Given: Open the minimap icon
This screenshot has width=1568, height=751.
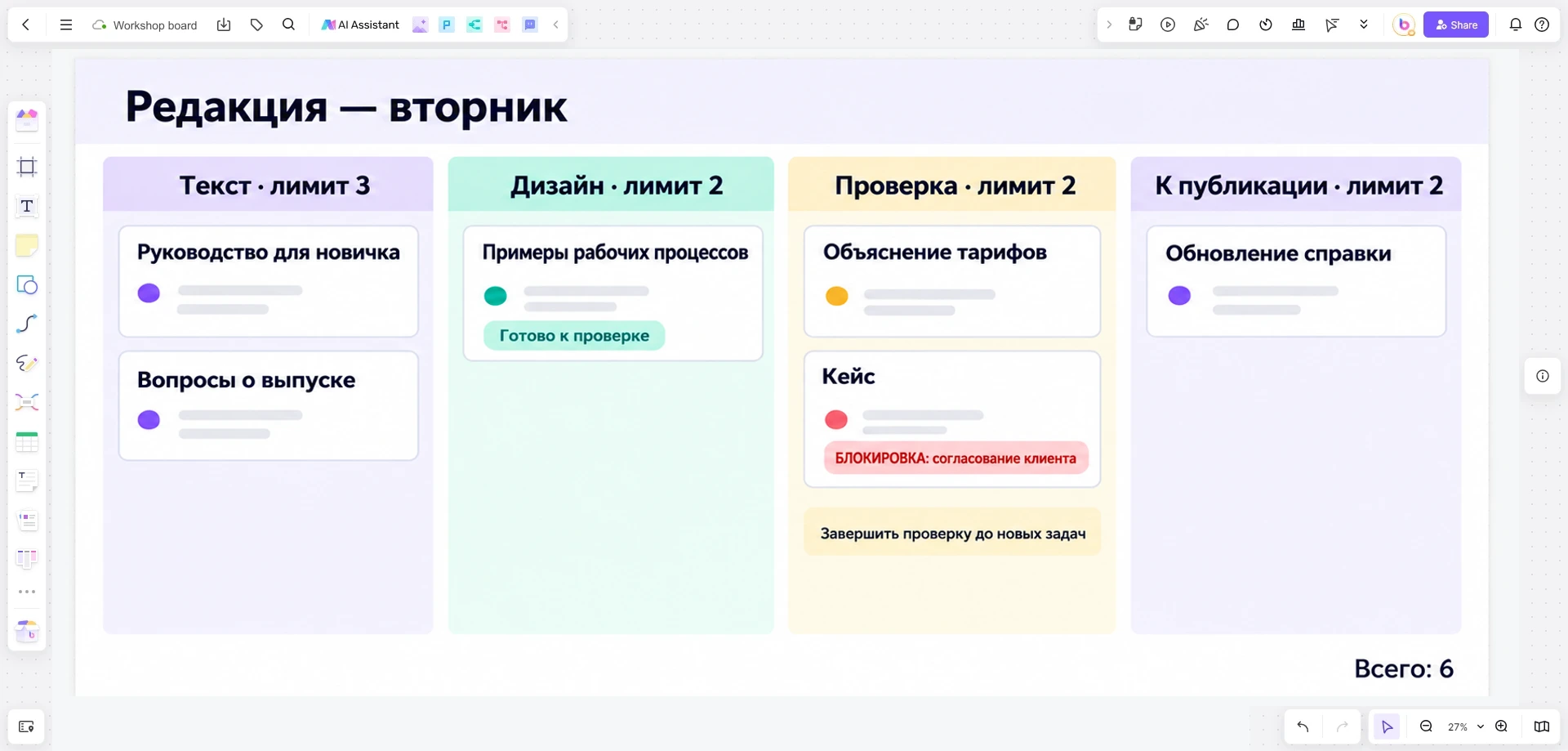Looking at the screenshot, I should point(1542,726).
